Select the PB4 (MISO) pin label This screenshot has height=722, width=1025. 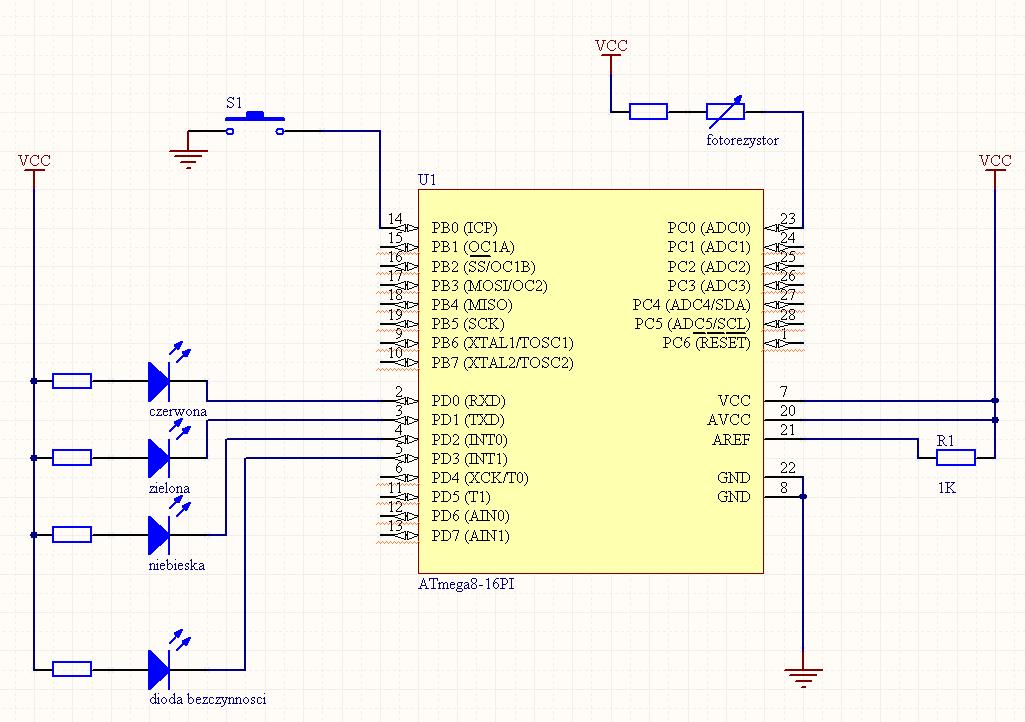[x=471, y=305]
